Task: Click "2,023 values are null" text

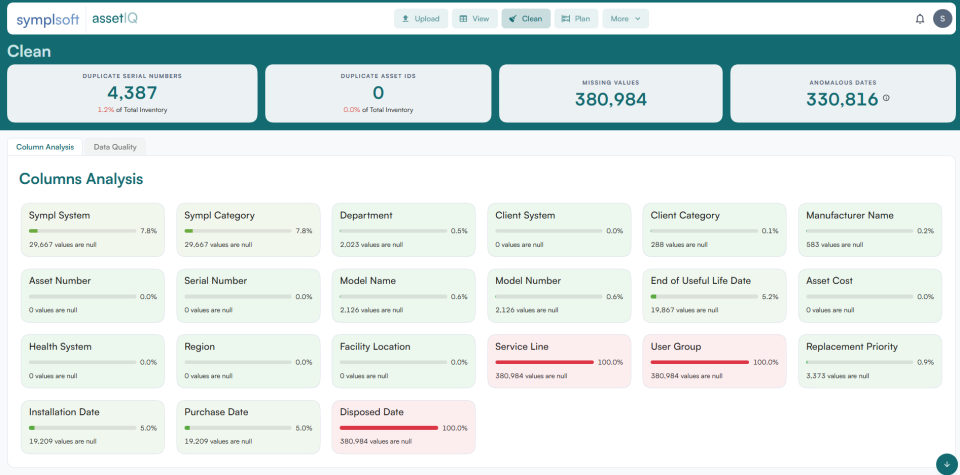Action: [x=371, y=244]
